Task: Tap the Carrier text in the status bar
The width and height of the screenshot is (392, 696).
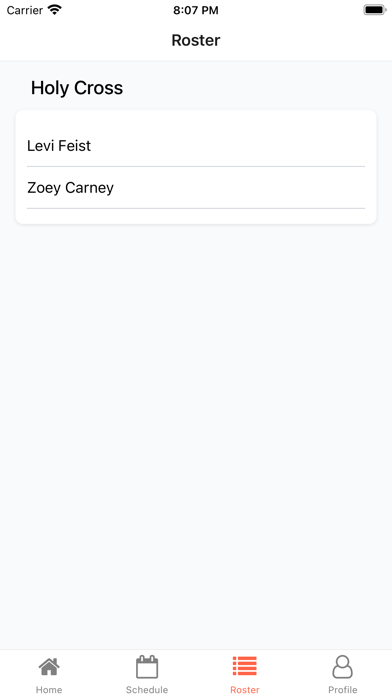Action: pos(25,10)
